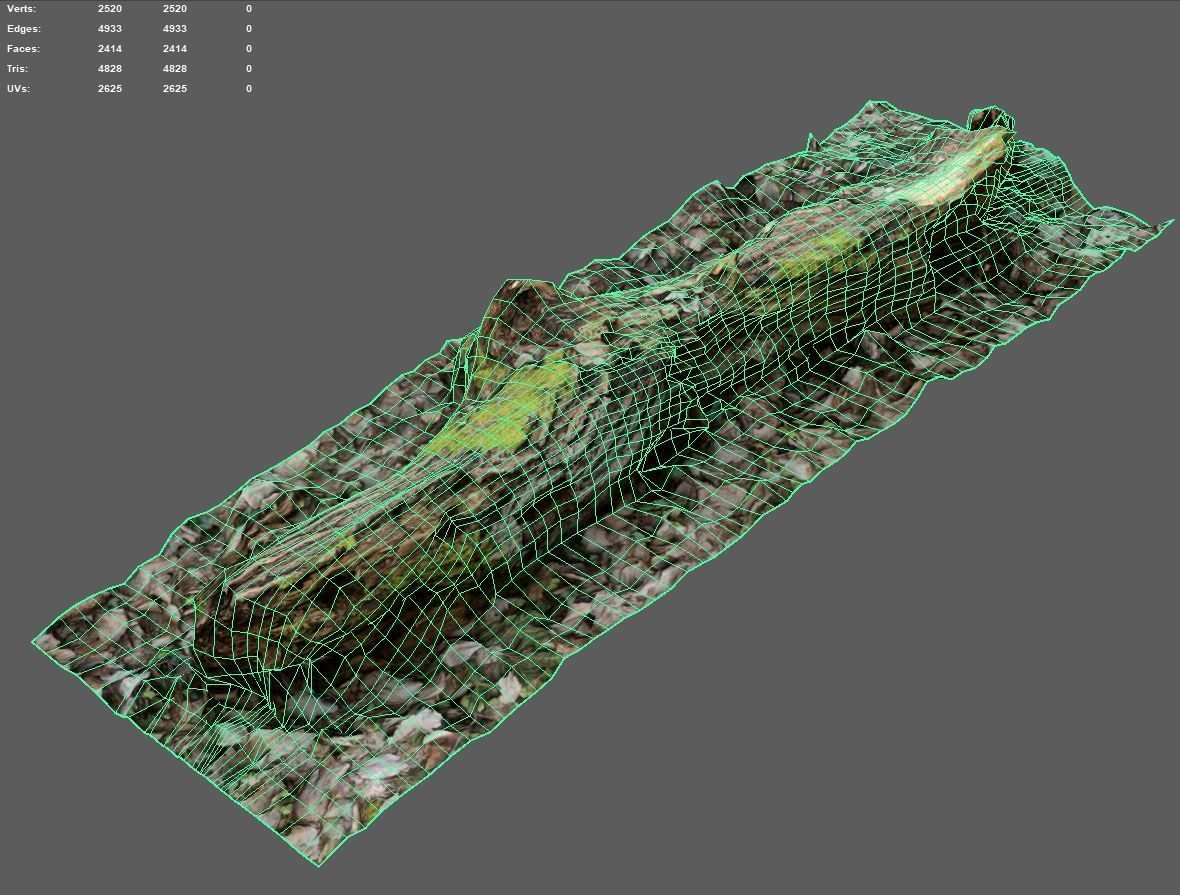
Task: Click the leftmost 4828 value in Tris row
Action: click(110, 68)
